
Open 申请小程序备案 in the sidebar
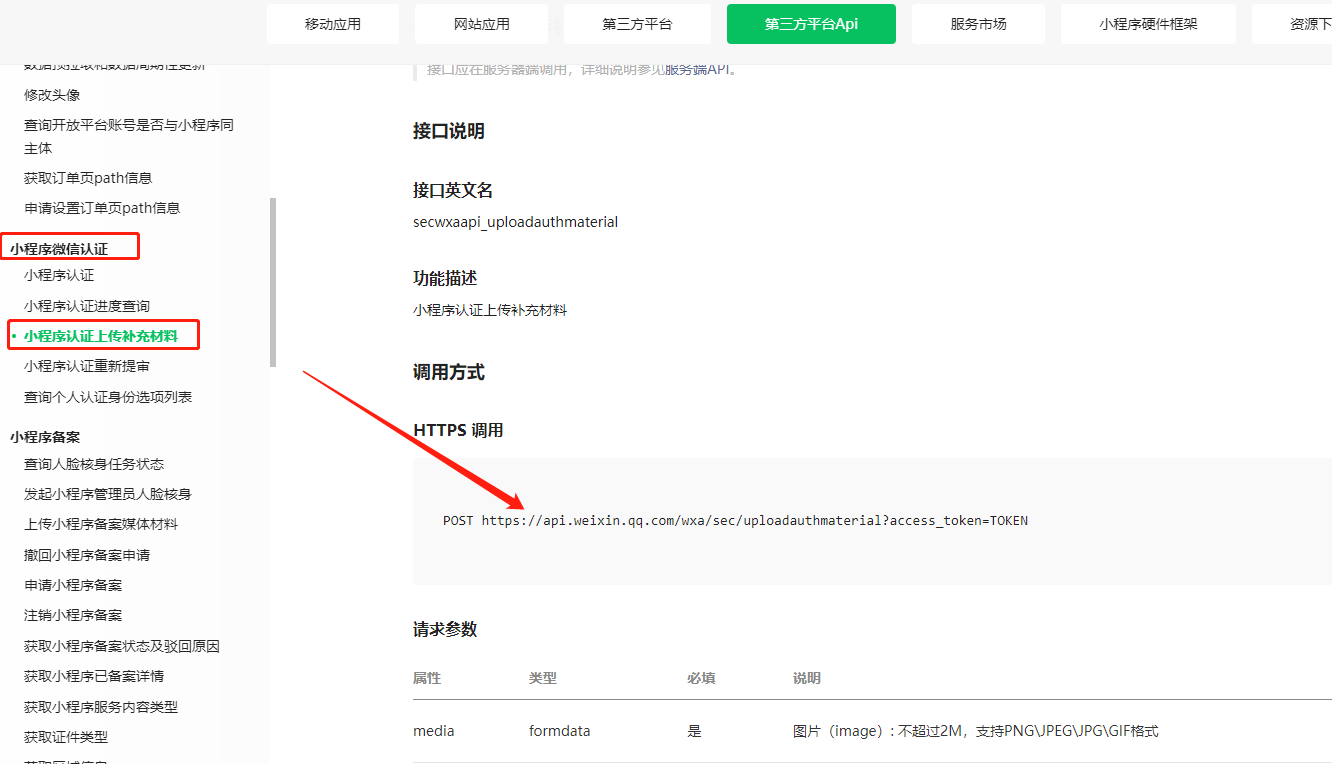73,585
